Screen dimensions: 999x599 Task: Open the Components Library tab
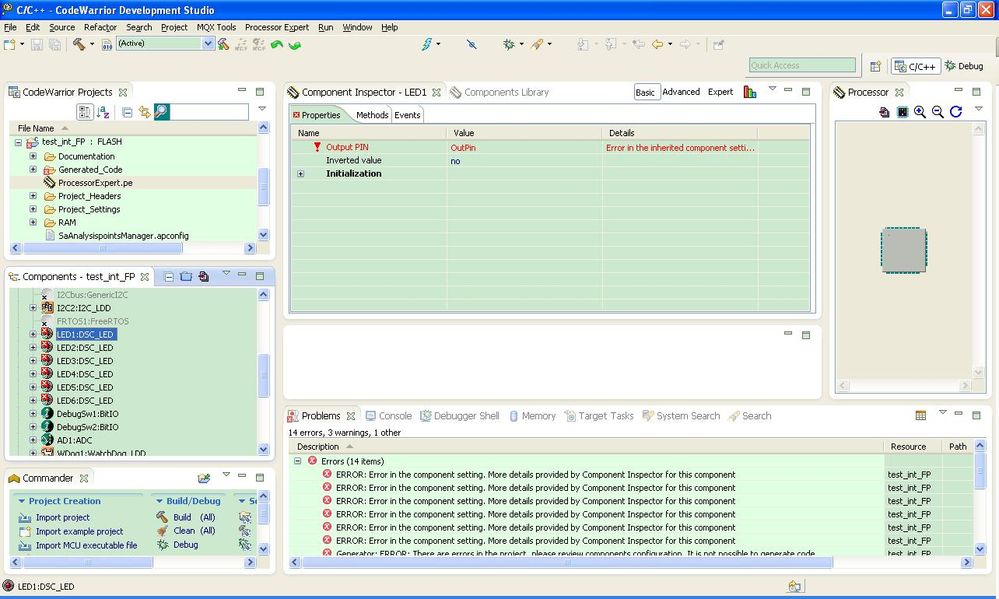[x=500, y=92]
